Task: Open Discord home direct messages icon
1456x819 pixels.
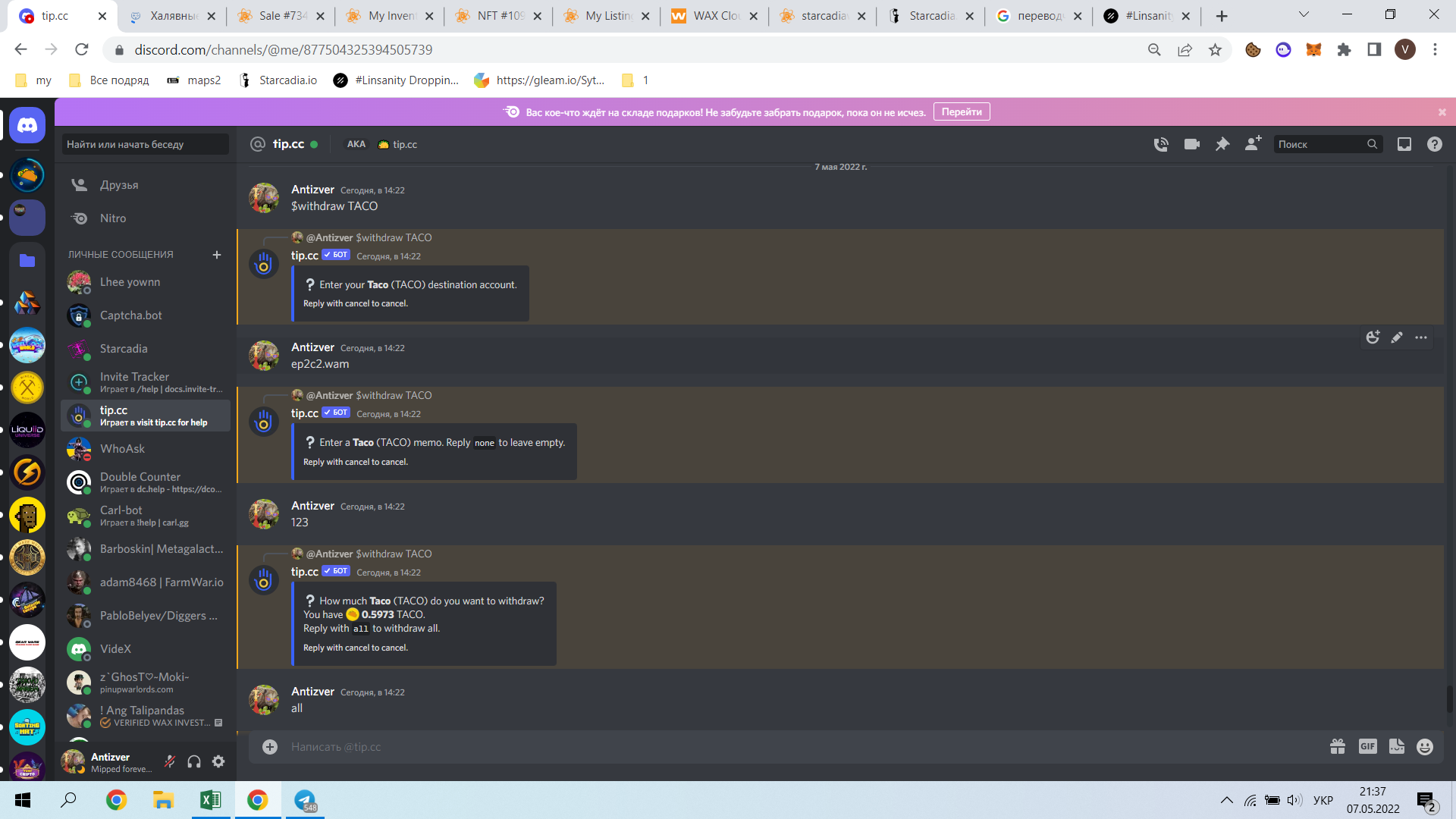Action: click(27, 125)
